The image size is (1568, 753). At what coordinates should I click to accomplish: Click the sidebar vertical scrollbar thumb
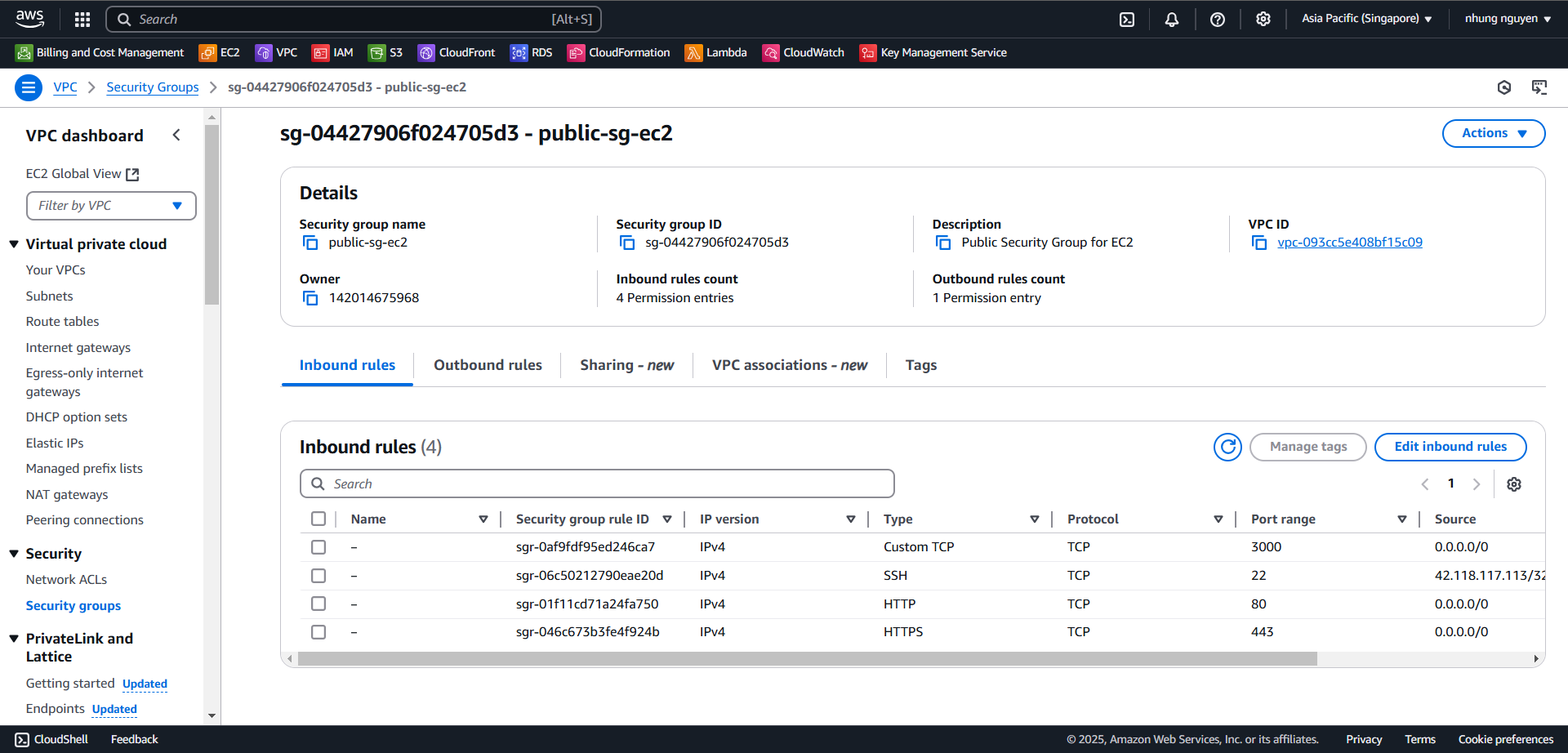[x=212, y=214]
